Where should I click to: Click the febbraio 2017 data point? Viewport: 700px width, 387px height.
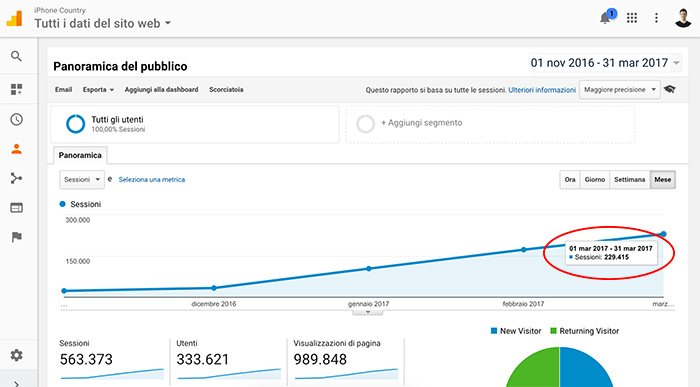tap(524, 250)
